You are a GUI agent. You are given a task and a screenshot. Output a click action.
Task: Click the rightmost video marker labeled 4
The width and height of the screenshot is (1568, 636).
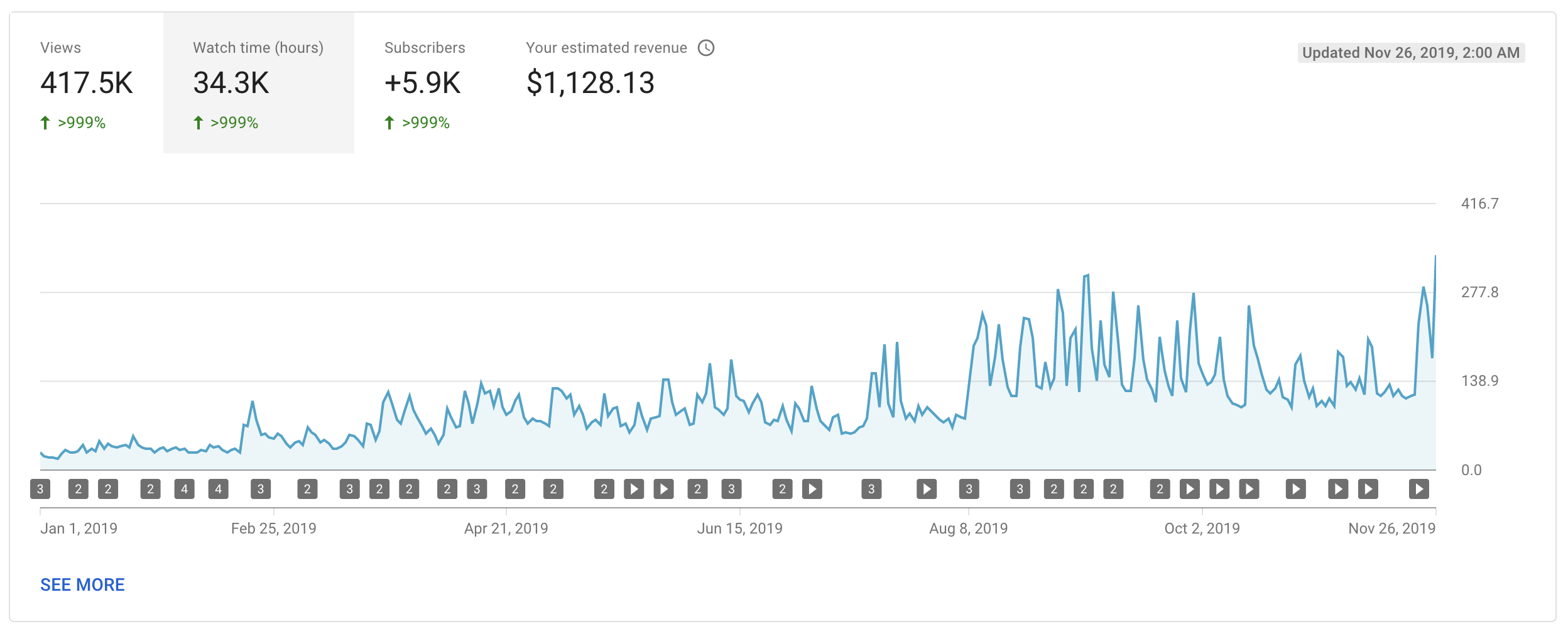(x=218, y=489)
